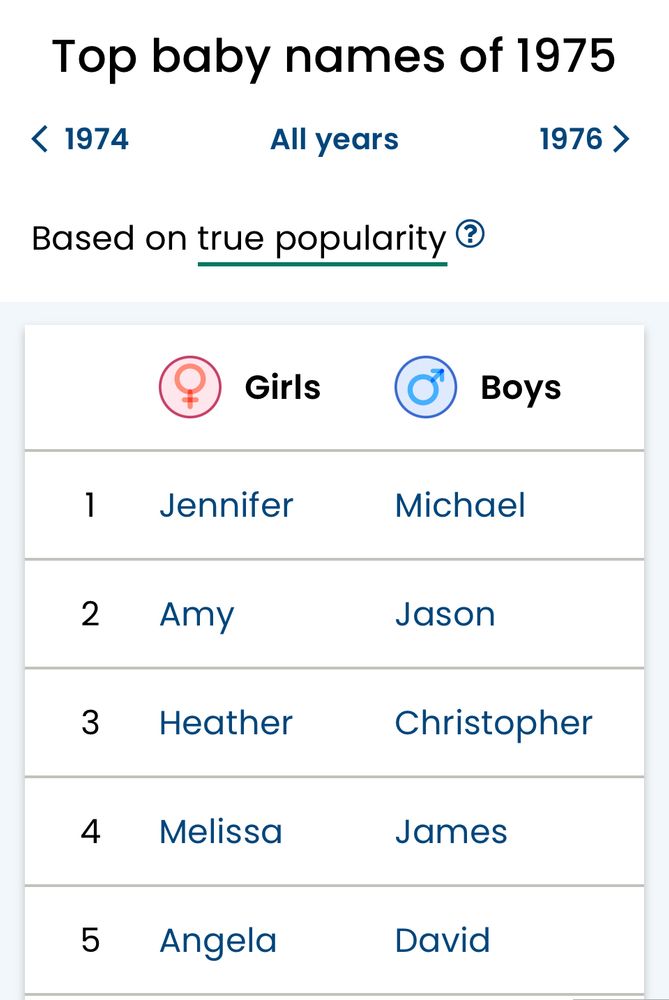Image resolution: width=669 pixels, height=1000 pixels.
Task: Click the page title heading
Action: tap(334, 57)
